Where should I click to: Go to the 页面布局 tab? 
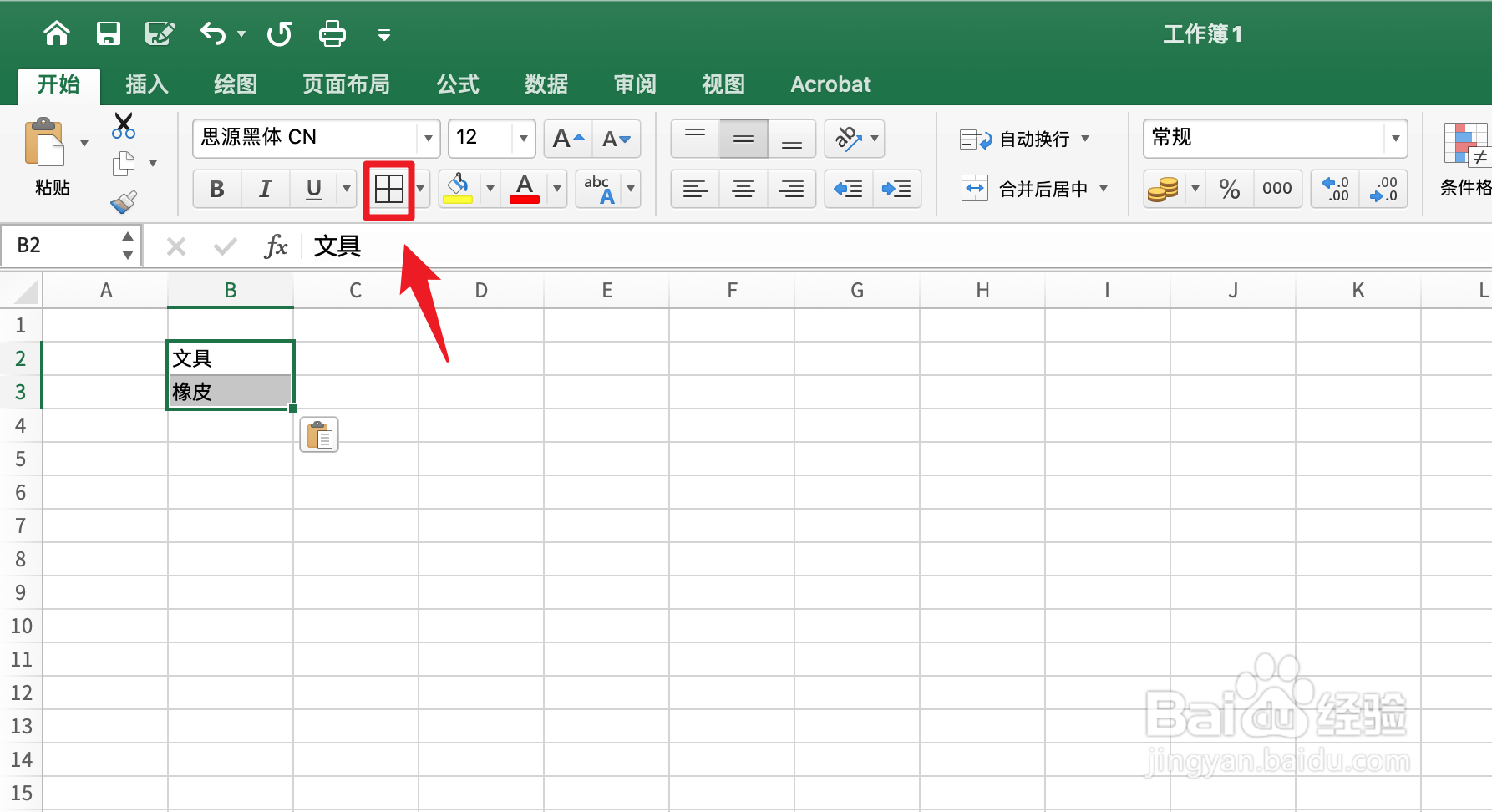pyautogui.click(x=346, y=84)
